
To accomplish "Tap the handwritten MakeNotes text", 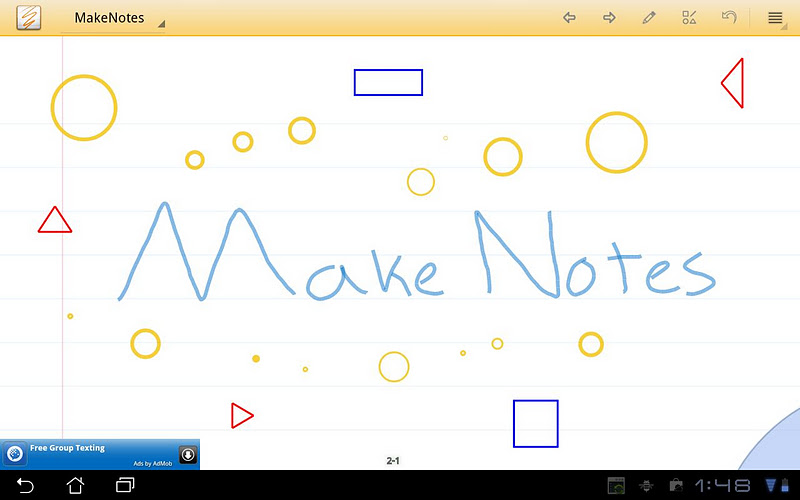I will point(416,252).
